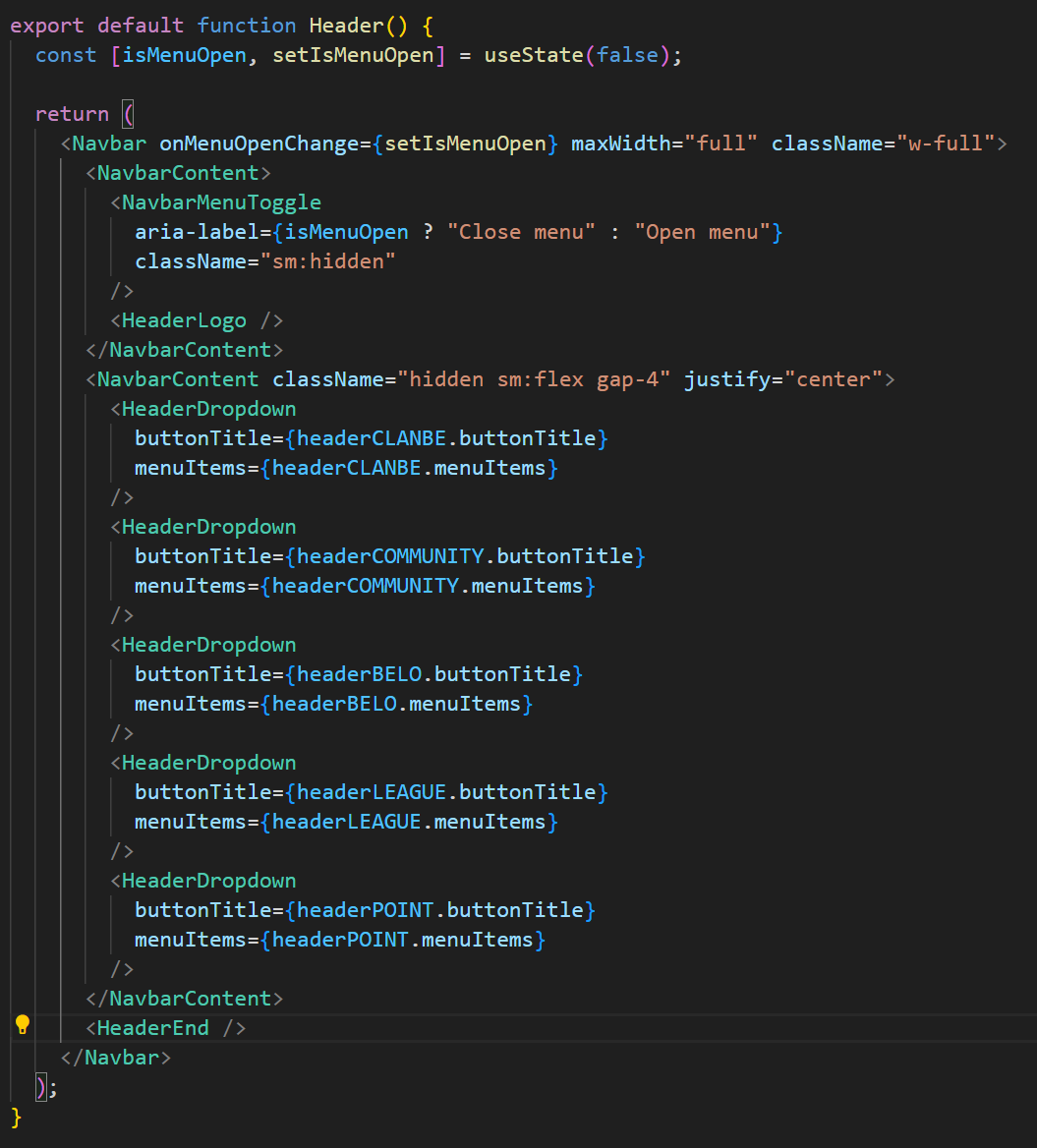Screen dimensions: 1037x1148
Task: Click the "hidden sm:flex gap-4" string
Action: [534, 379]
